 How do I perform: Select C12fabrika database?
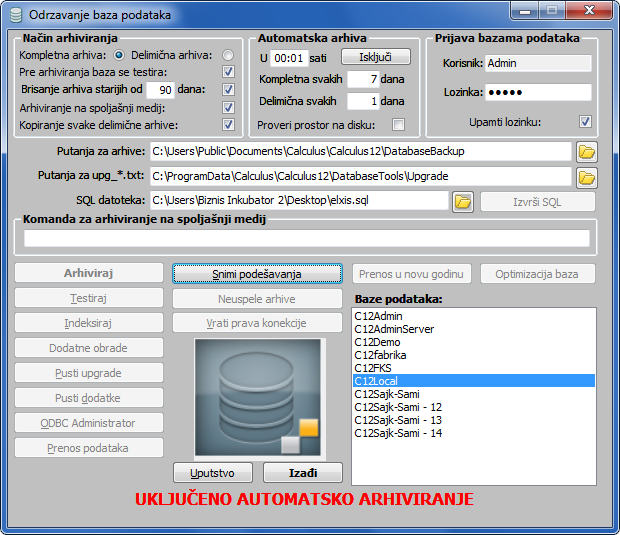coord(474,355)
